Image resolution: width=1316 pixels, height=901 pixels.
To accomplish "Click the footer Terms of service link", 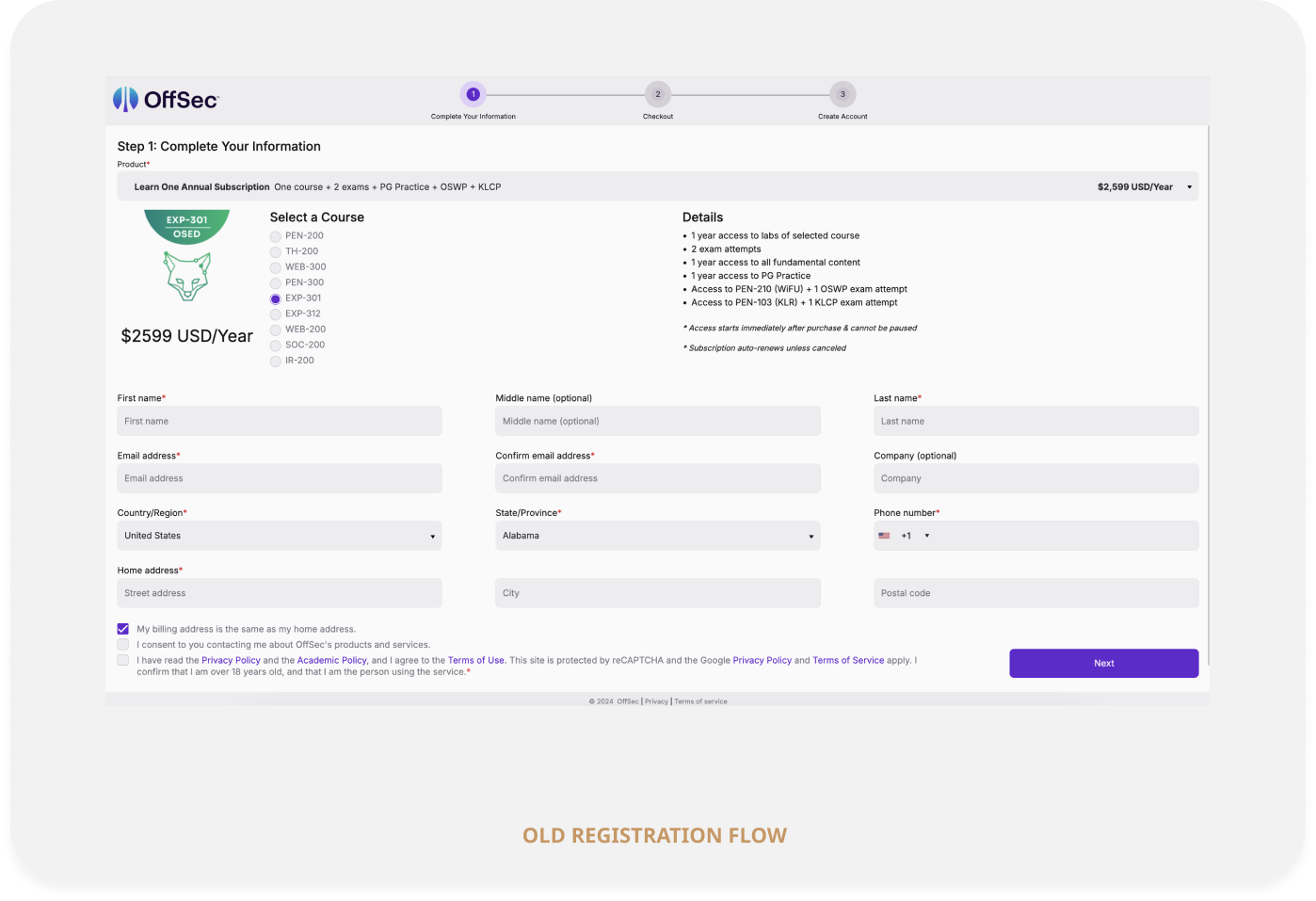I will [x=701, y=701].
